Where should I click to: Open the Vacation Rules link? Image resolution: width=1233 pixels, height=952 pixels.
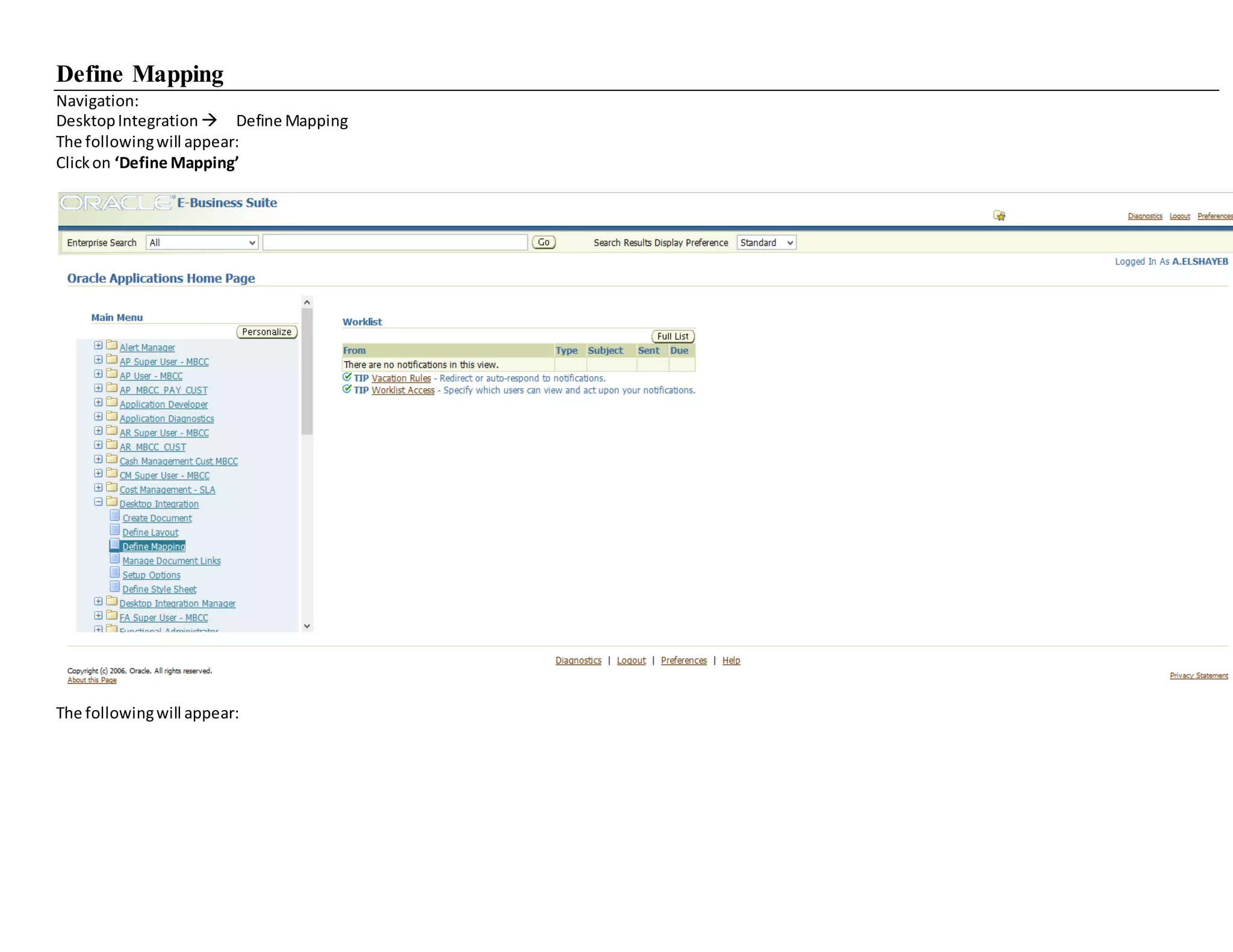401,379
